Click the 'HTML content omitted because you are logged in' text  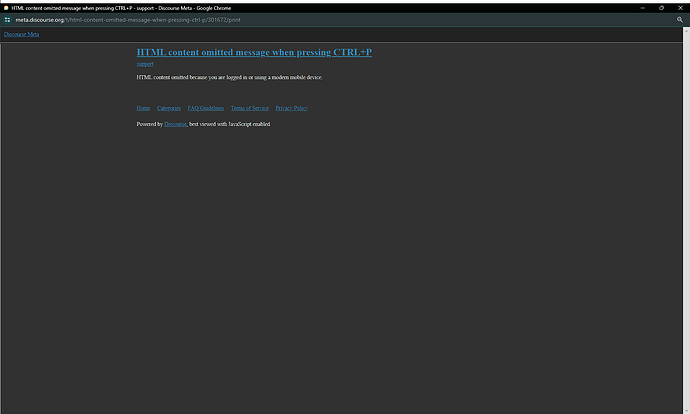[229, 77]
